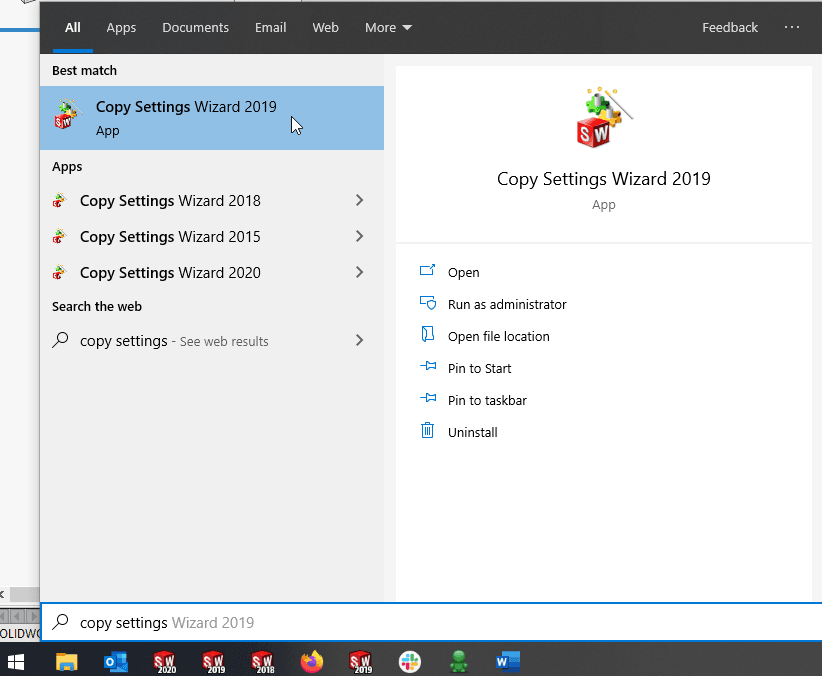Expand Copy Settings Wizard 2015 options arrow
822x676 pixels.
[360, 237]
